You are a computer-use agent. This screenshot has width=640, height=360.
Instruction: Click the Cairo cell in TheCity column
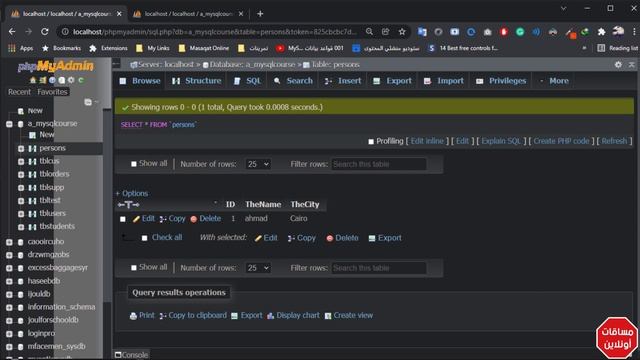click(x=299, y=218)
